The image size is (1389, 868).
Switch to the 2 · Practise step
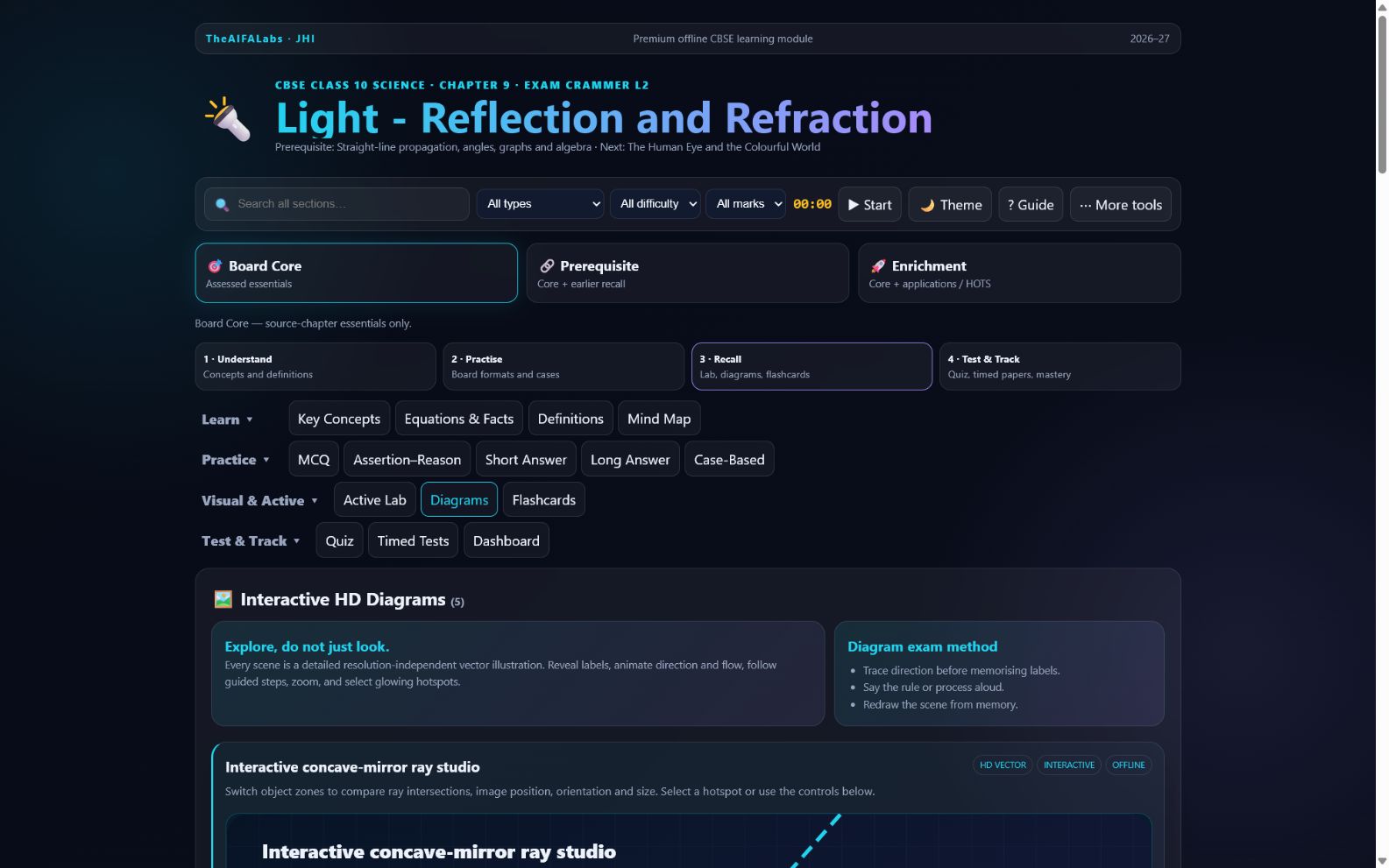(563, 366)
